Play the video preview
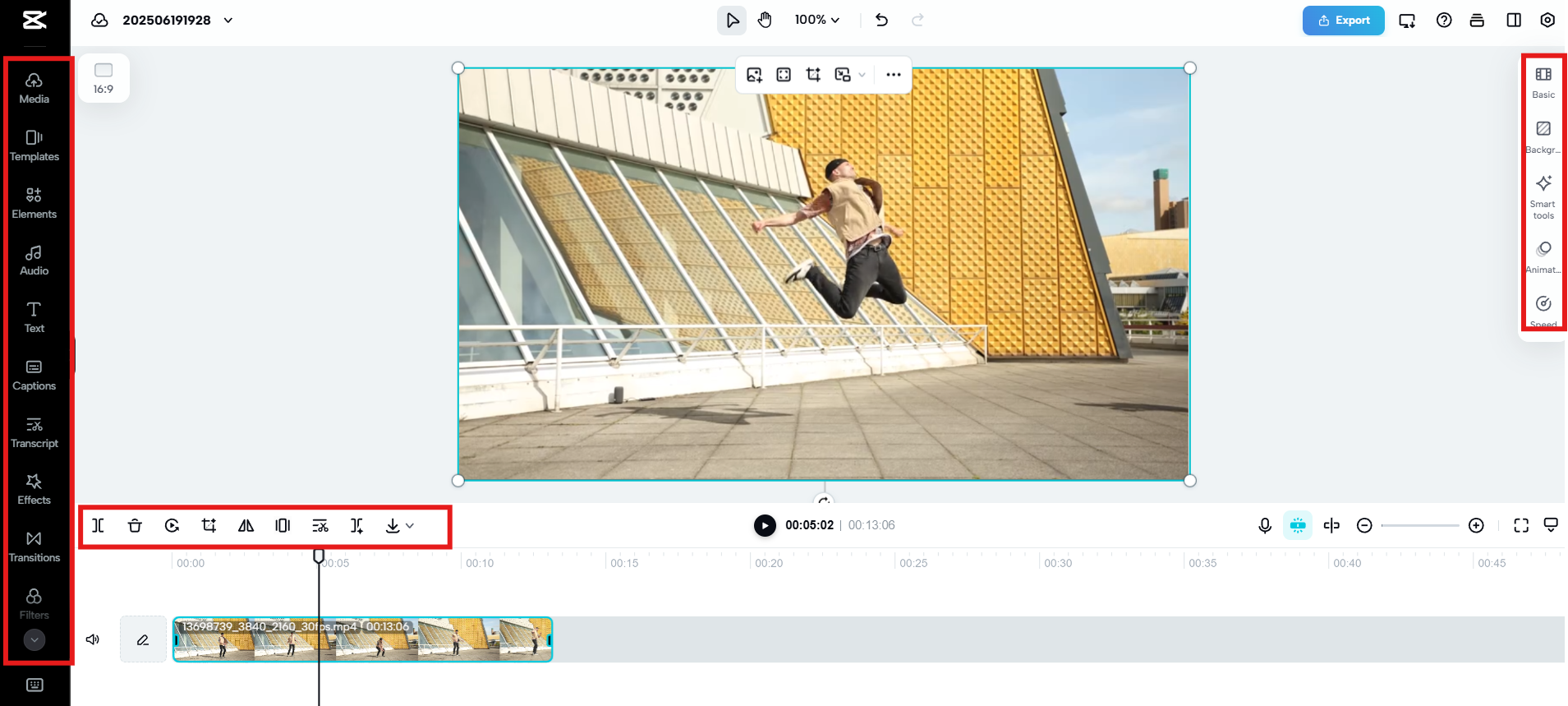The height and width of the screenshot is (706, 1568). click(765, 525)
